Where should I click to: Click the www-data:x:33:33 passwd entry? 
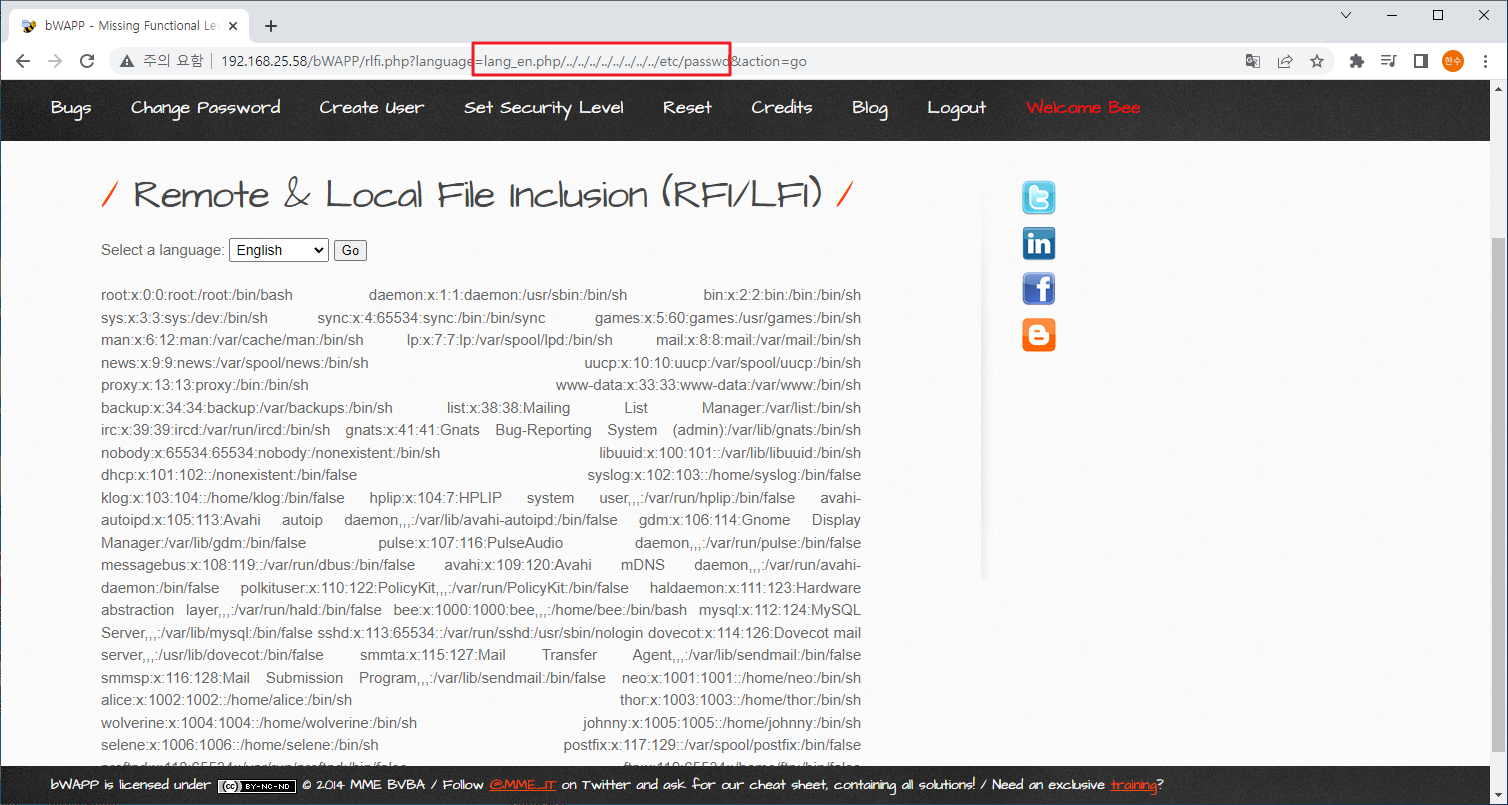[708, 385]
